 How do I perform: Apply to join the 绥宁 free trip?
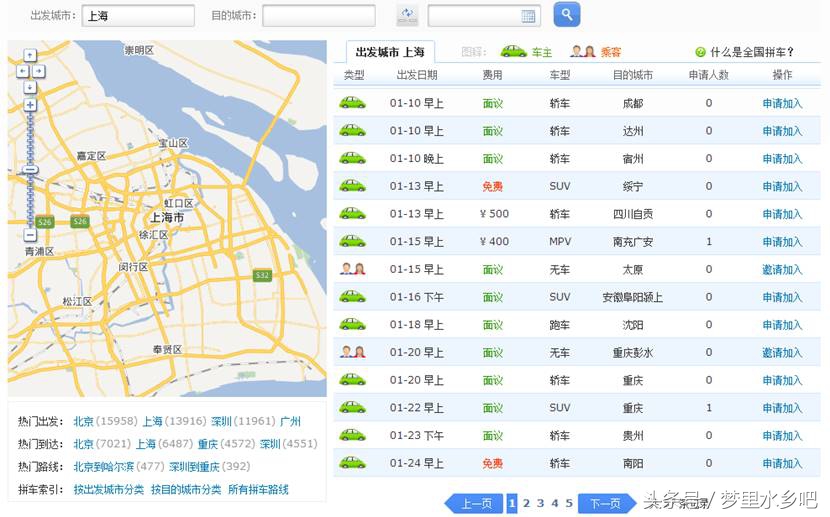(x=782, y=186)
